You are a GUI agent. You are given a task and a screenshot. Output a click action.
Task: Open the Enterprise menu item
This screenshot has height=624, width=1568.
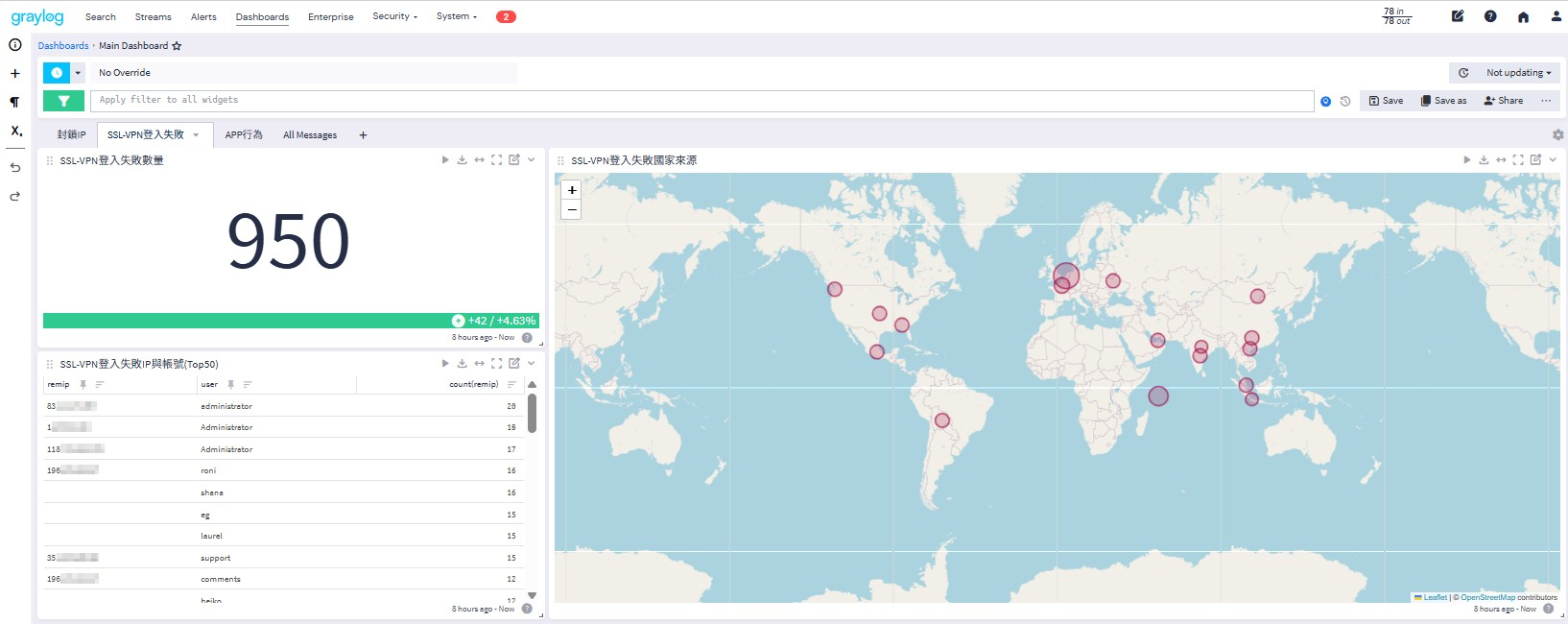click(331, 17)
